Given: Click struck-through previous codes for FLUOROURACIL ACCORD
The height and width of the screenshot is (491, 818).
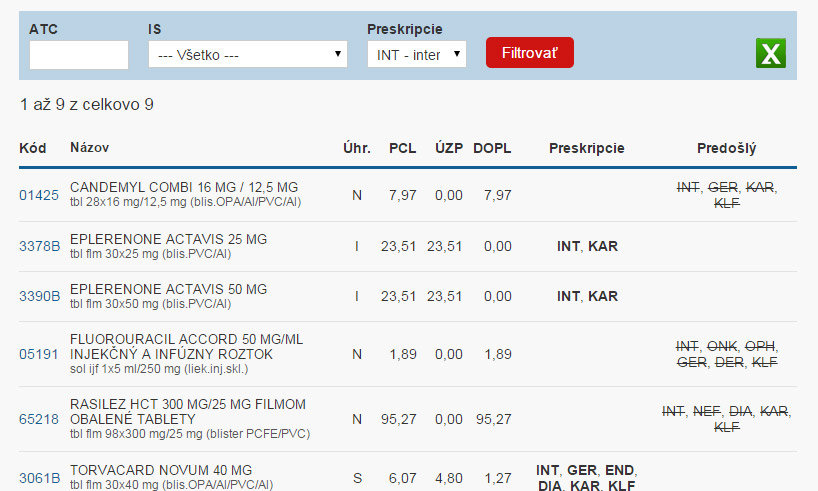Looking at the screenshot, I should (x=727, y=354).
